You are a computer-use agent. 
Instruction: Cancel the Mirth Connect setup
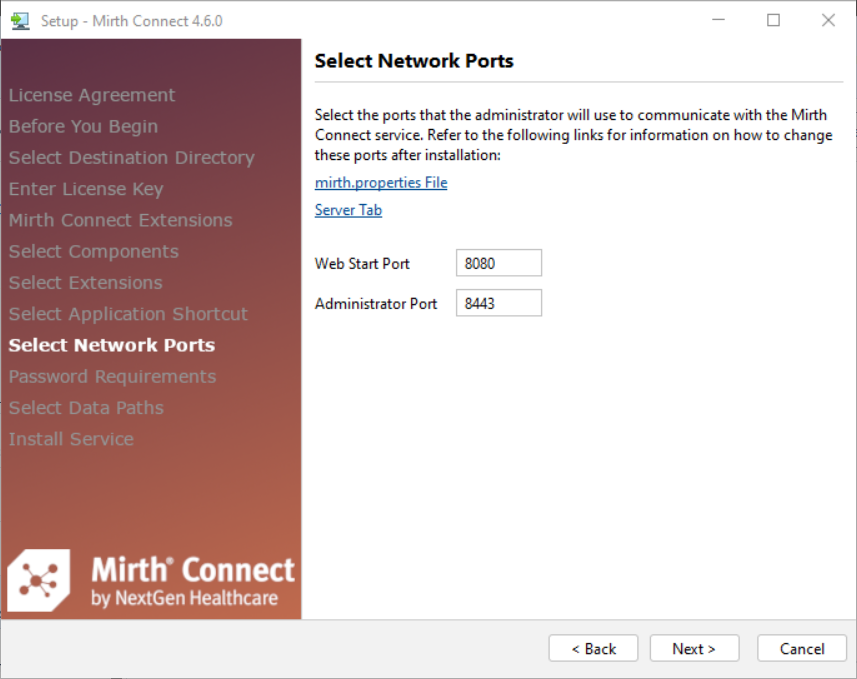coord(802,649)
